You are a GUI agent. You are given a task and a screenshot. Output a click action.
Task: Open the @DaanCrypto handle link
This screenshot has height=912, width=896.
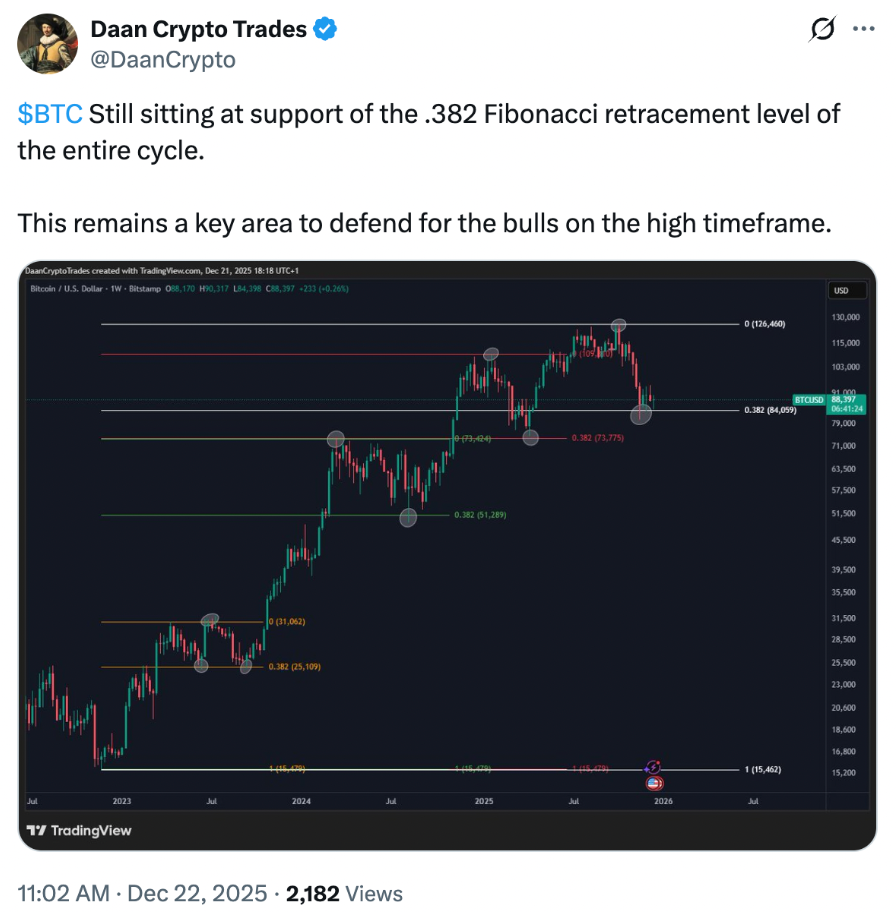tap(163, 60)
